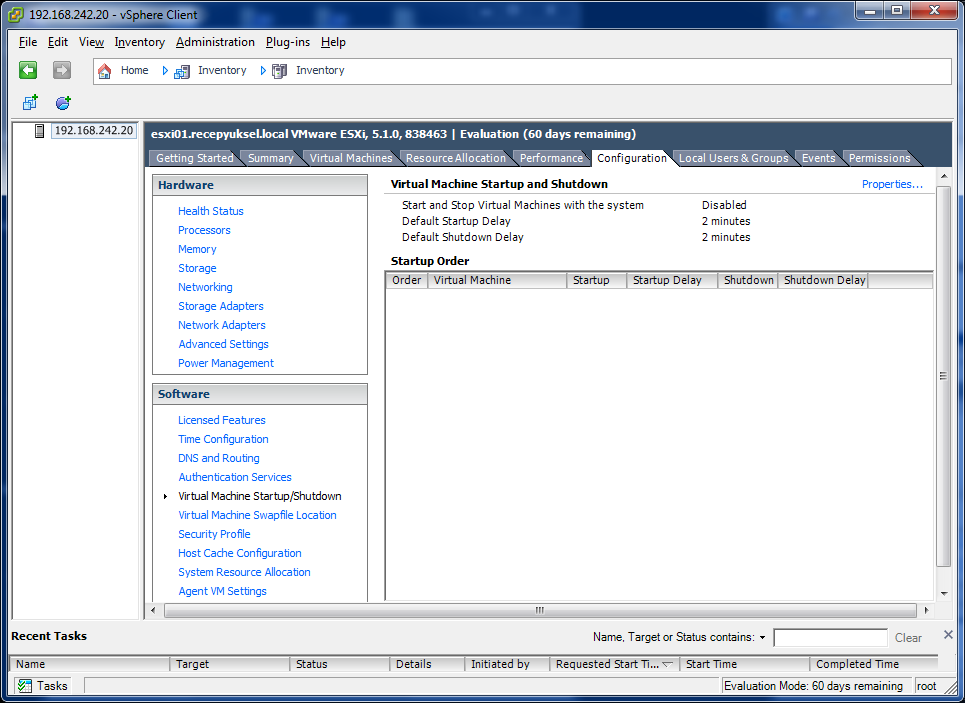Viewport: 965px width, 703px height.
Task: Open the File menu
Action: point(28,42)
